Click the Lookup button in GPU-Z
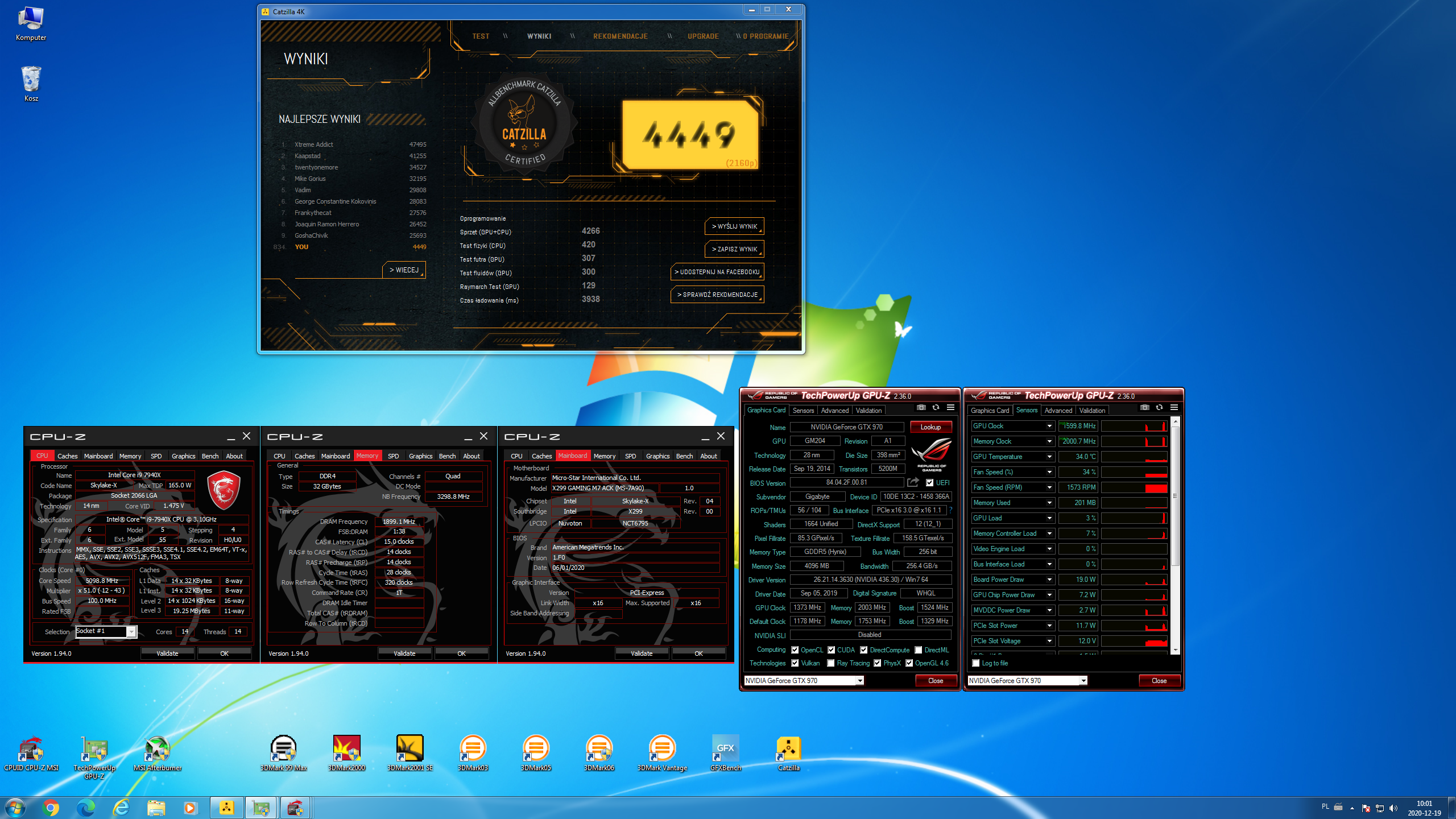 pos(930,427)
